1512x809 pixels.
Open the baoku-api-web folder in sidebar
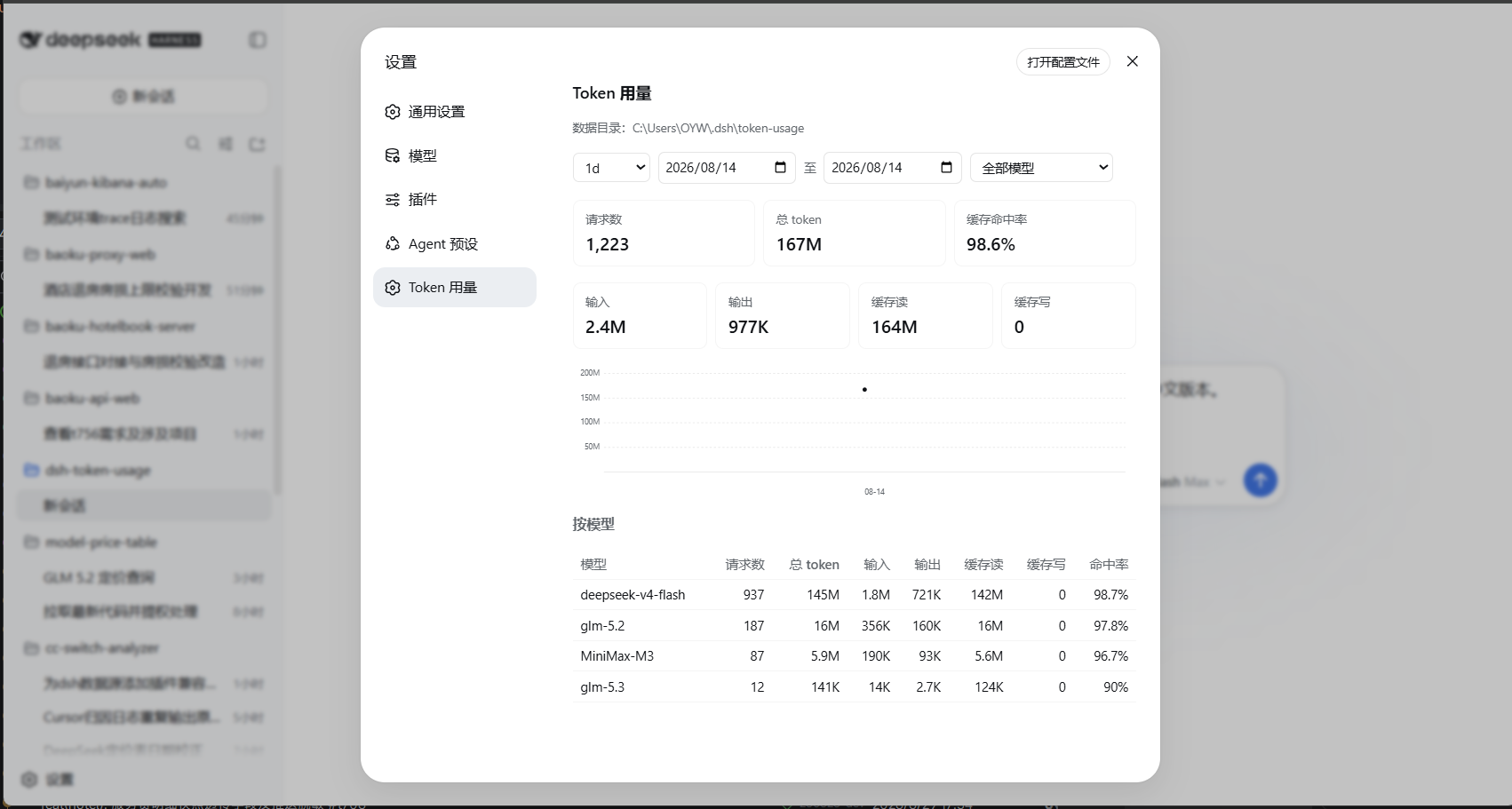tap(143, 399)
